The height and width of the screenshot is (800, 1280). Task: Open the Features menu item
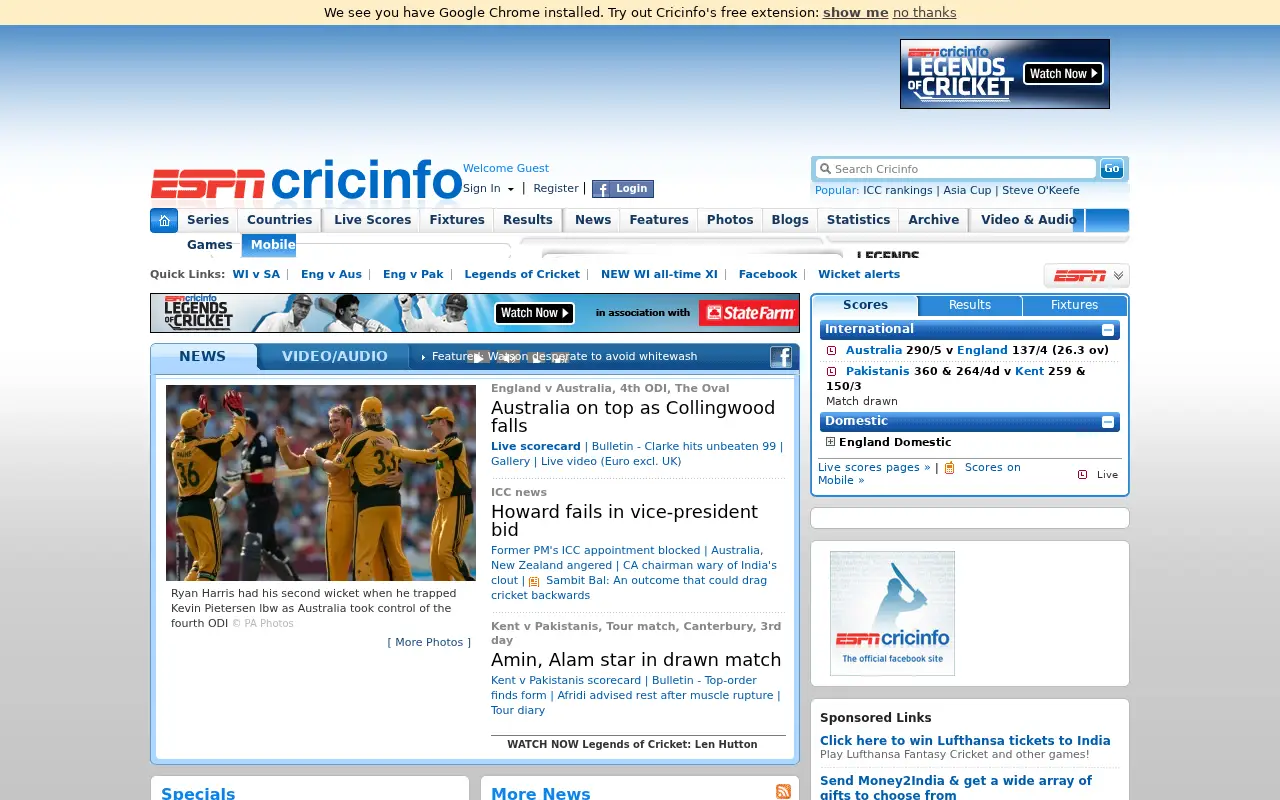[659, 220]
